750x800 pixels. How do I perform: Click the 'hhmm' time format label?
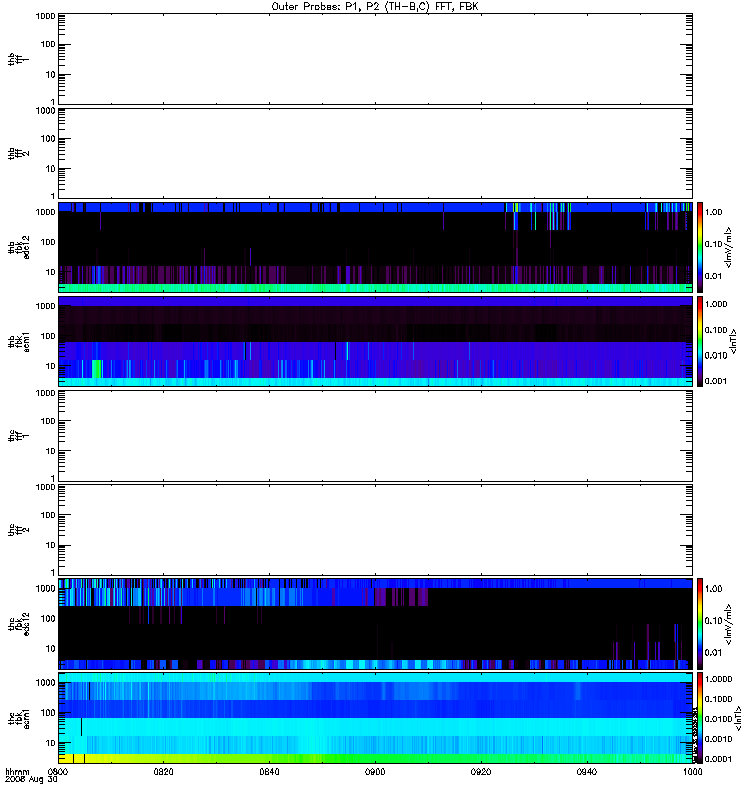tap(17, 772)
